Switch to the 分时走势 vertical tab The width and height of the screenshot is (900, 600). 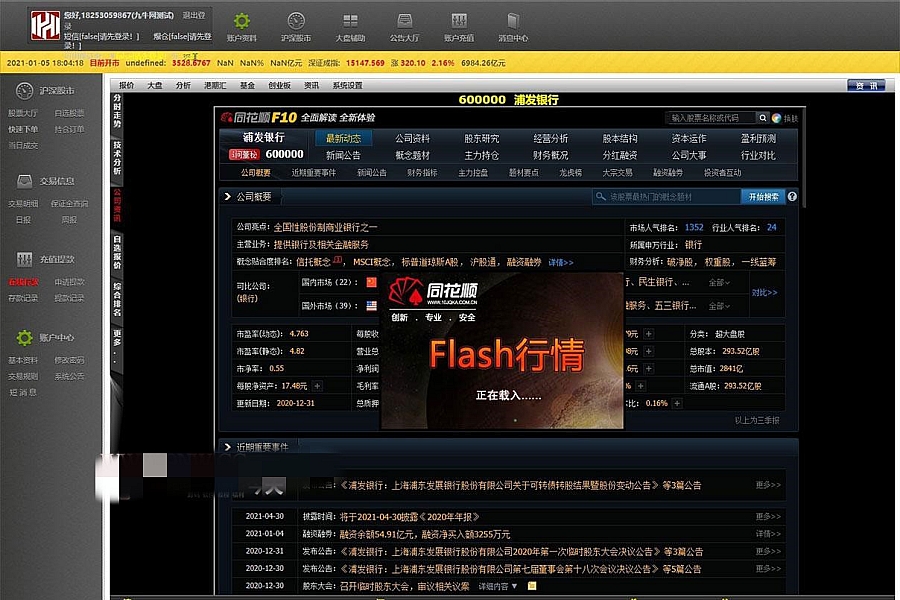point(117,111)
